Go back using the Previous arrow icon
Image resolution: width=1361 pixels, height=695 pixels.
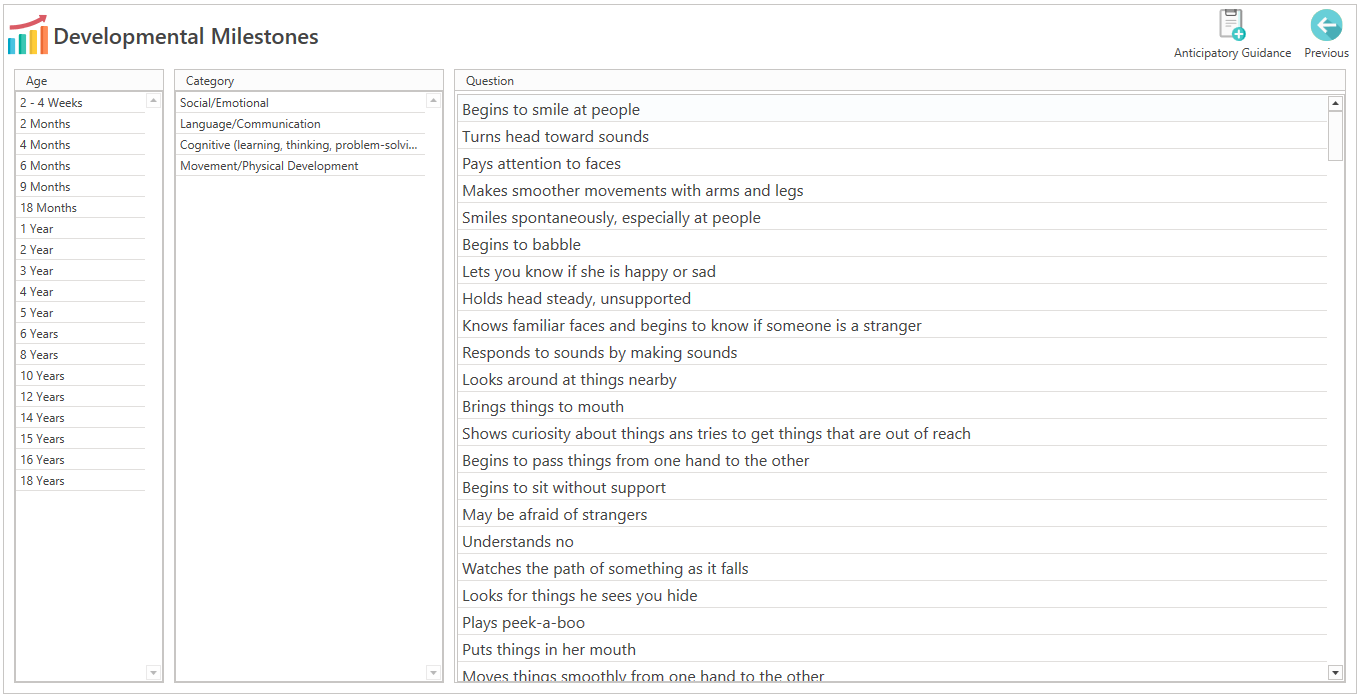(1326, 25)
